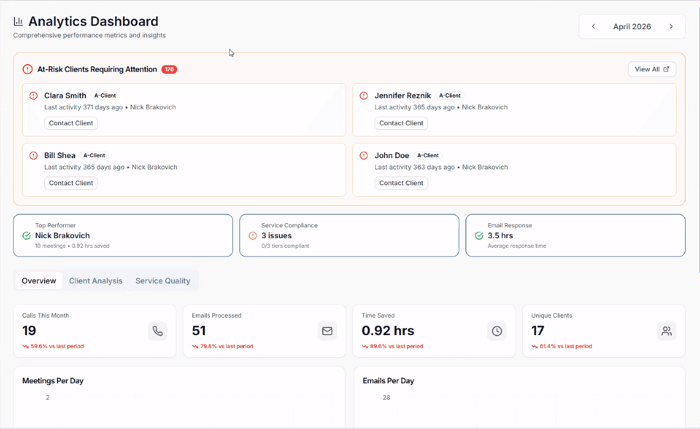This screenshot has height=429, width=700.
Task: Go to the previous month using left chevron
Action: [x=593, y=26]
